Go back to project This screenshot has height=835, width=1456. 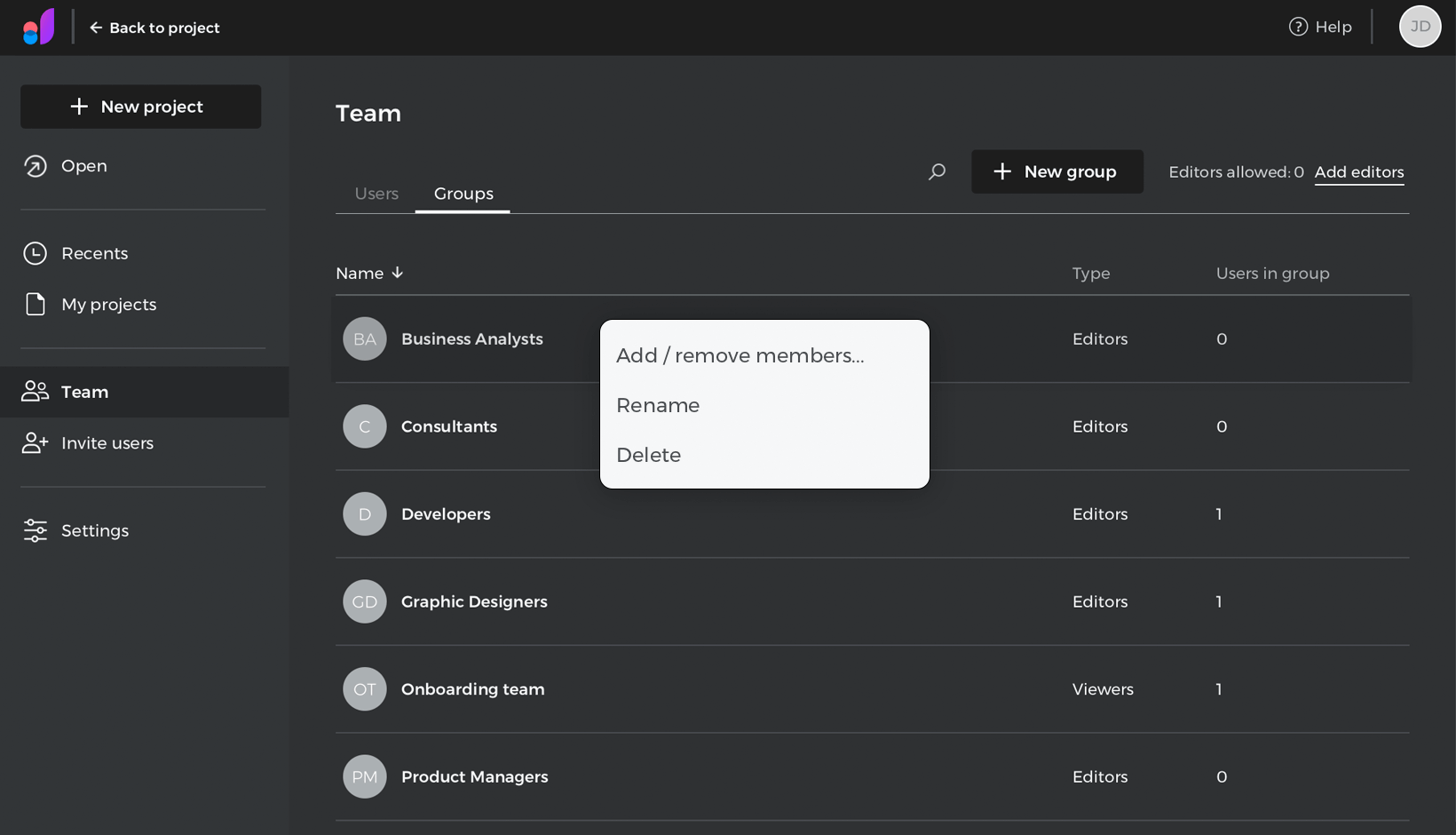tap(154, 28)
